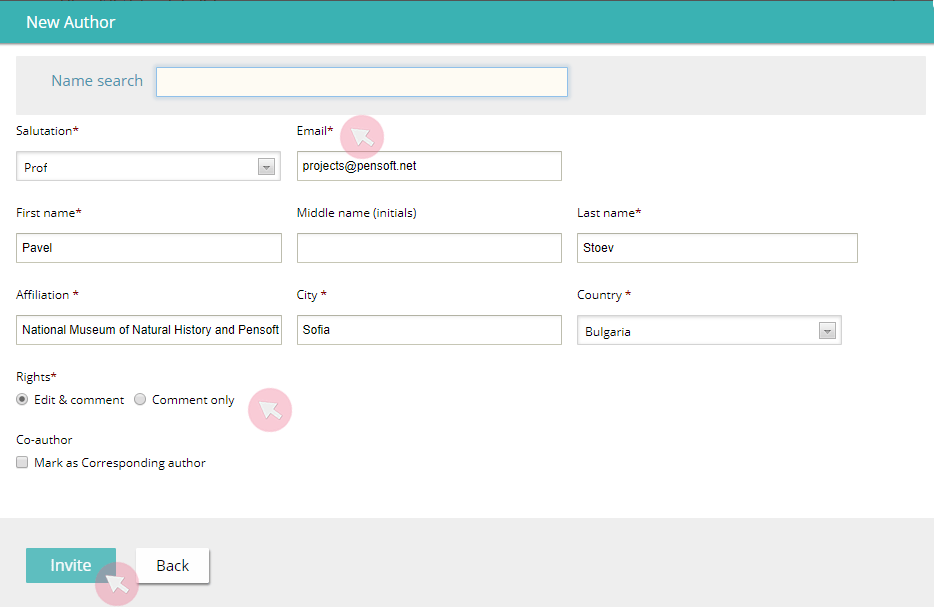Click the Email field with projects@pensoft.net
Screen dimensions: 934x607
coord(429,166)
